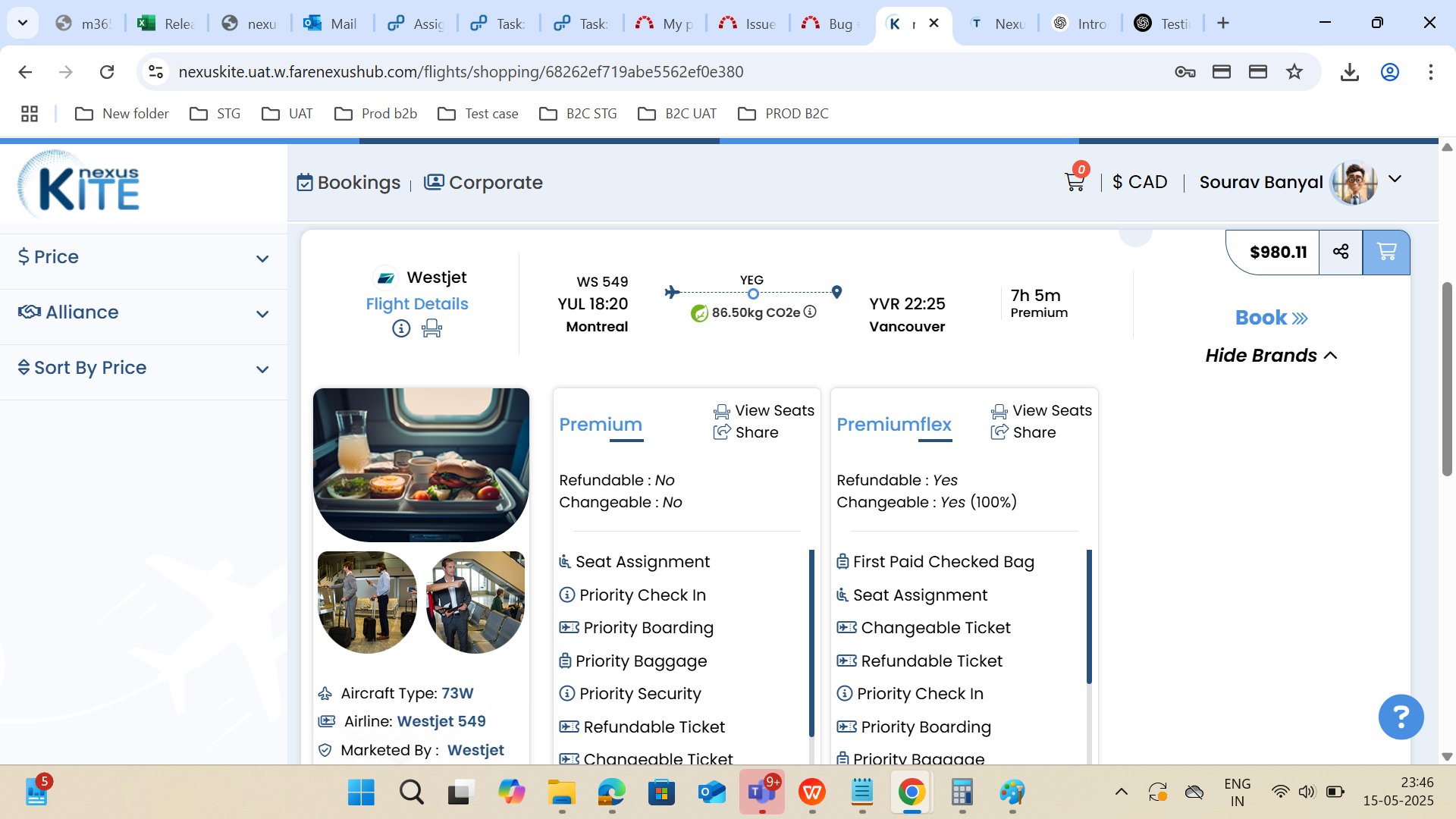The image size is (1456, 819).
Task: Open the Test case bookmarks folder
Action: point(479,114)
